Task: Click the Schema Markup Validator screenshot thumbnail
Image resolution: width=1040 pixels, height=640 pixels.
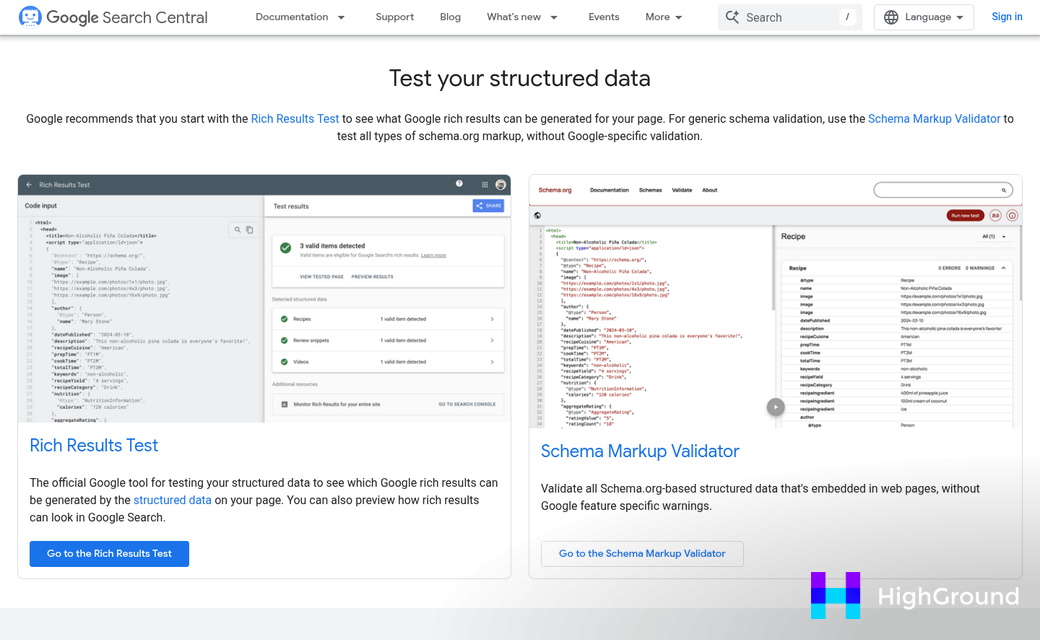Action: [x=775, y=302]
